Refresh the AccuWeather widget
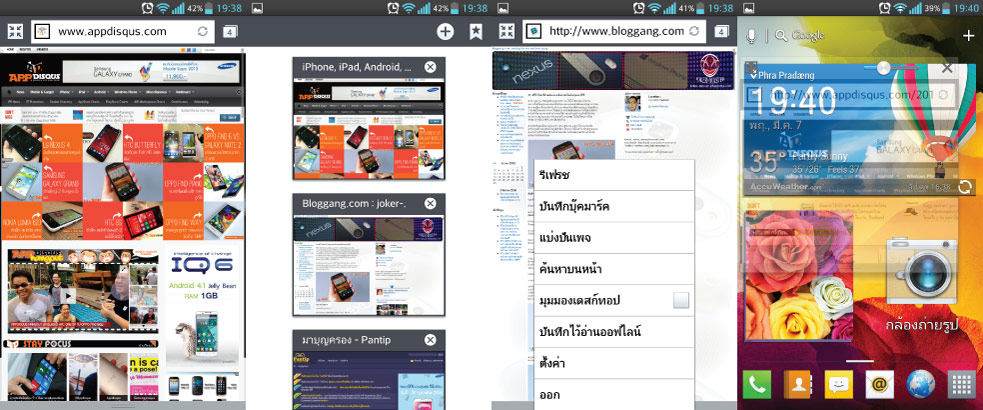Screen dimensions: 983x410 pos(965,187)
